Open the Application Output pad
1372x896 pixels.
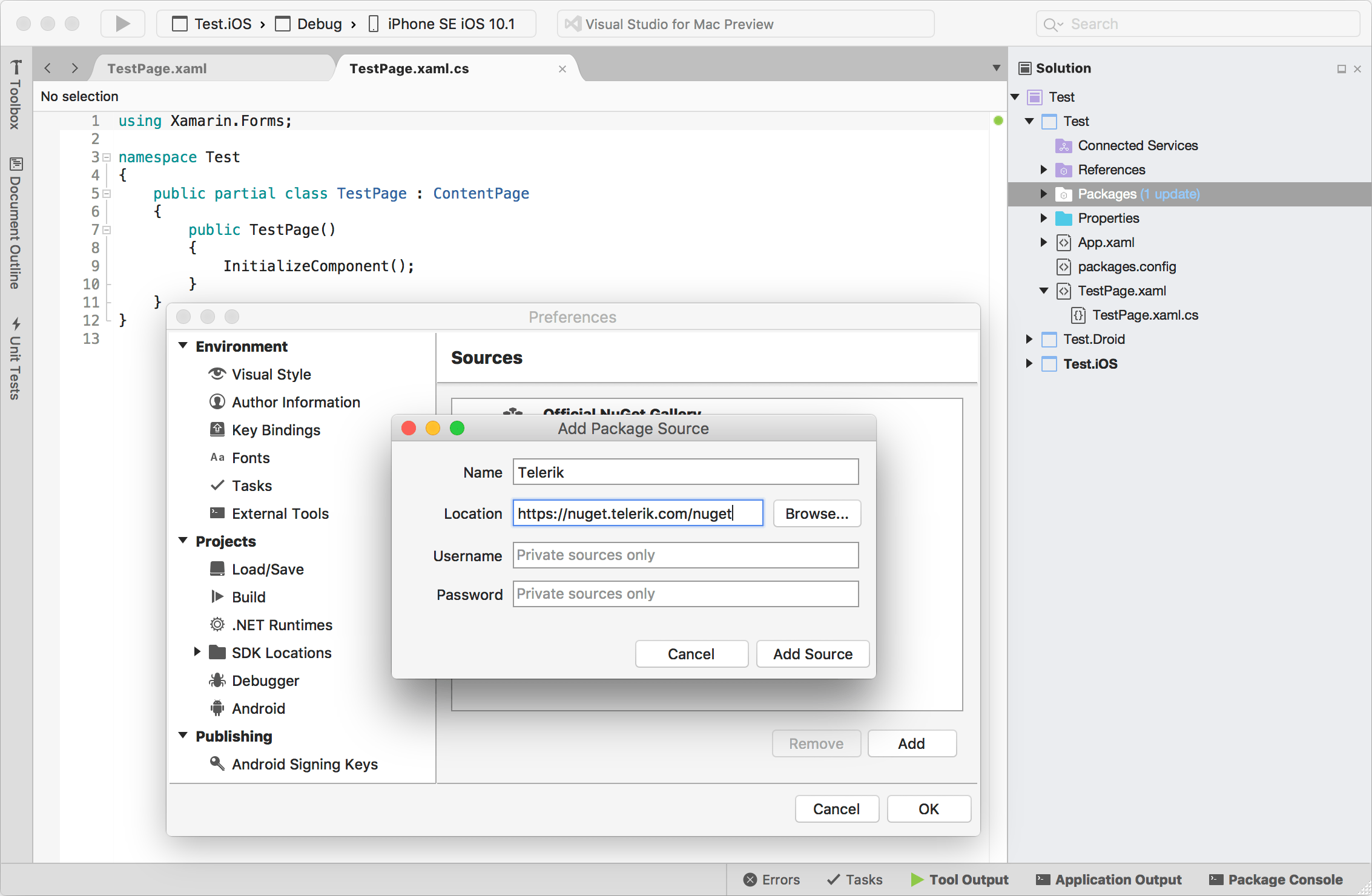[x=1109, y=880]
